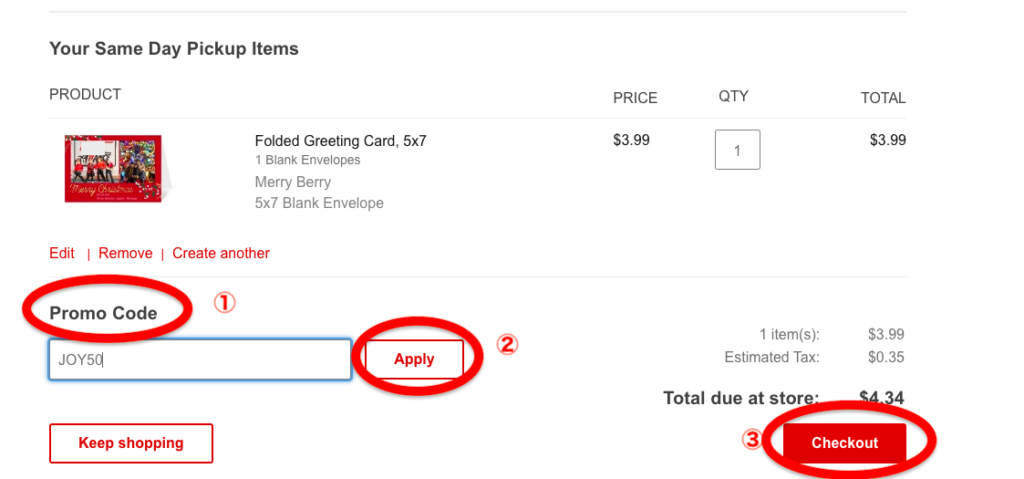Click the red Checkout button
1024x479 pixels.
point(844,442)
